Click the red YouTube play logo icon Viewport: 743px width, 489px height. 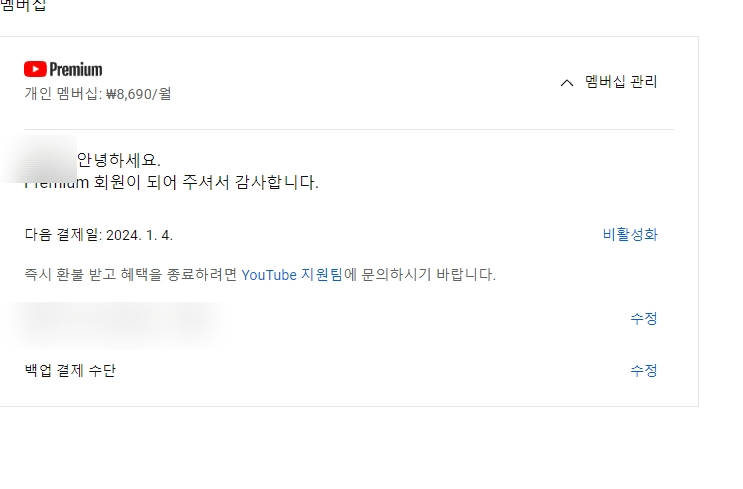click(x=35, y=69)
